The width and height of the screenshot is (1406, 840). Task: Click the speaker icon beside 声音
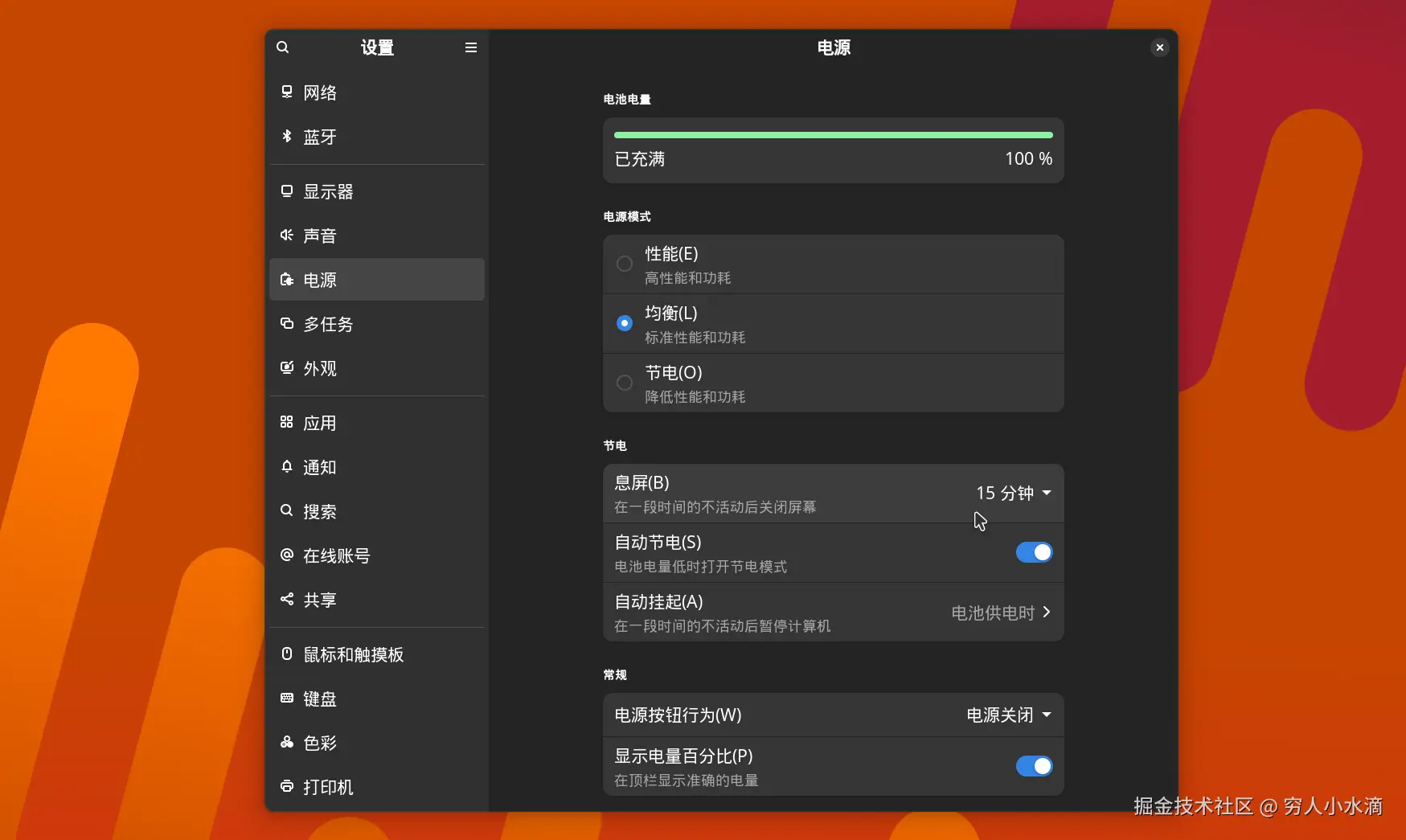pos(287,235)
